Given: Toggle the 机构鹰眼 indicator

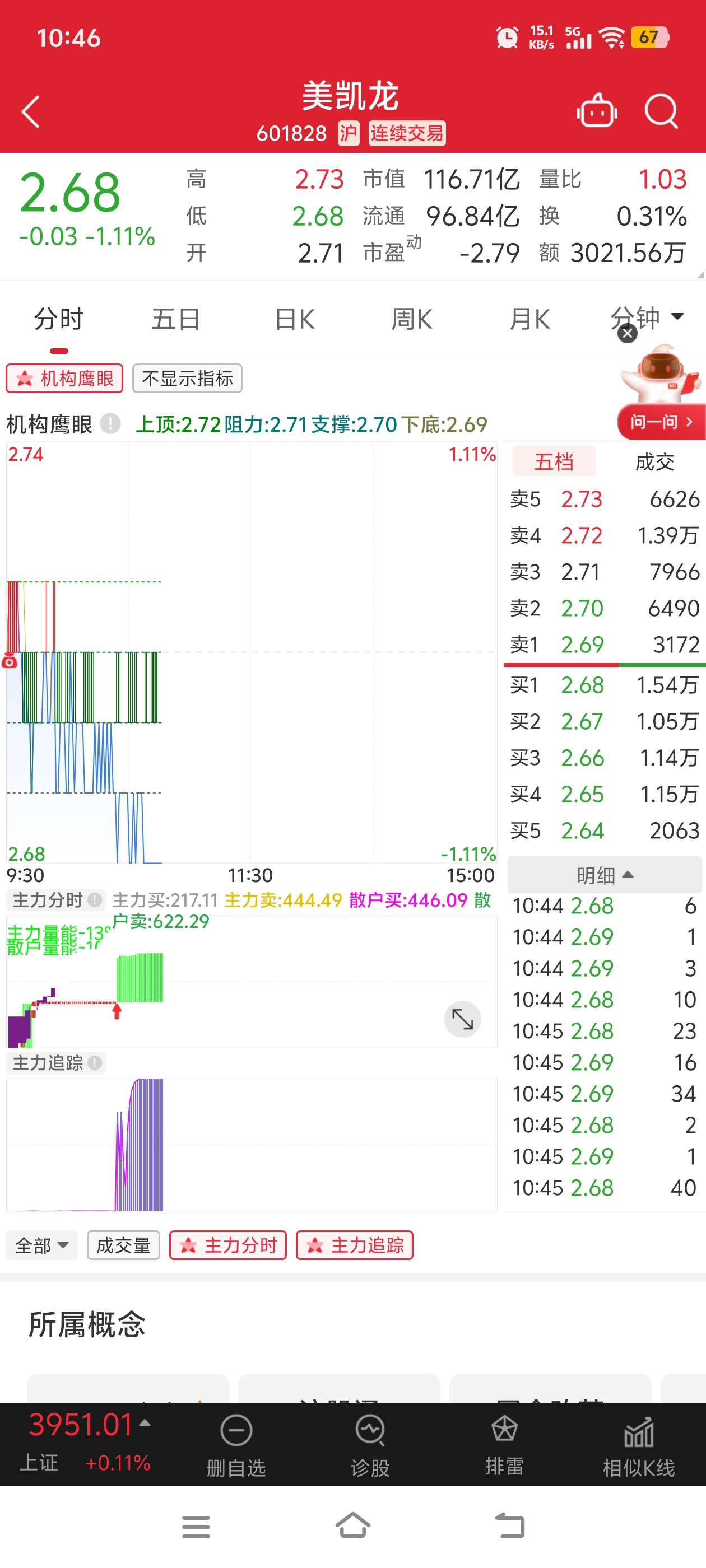Looking at the screenshot, I should pyautogui.click(x=64, y=379).
